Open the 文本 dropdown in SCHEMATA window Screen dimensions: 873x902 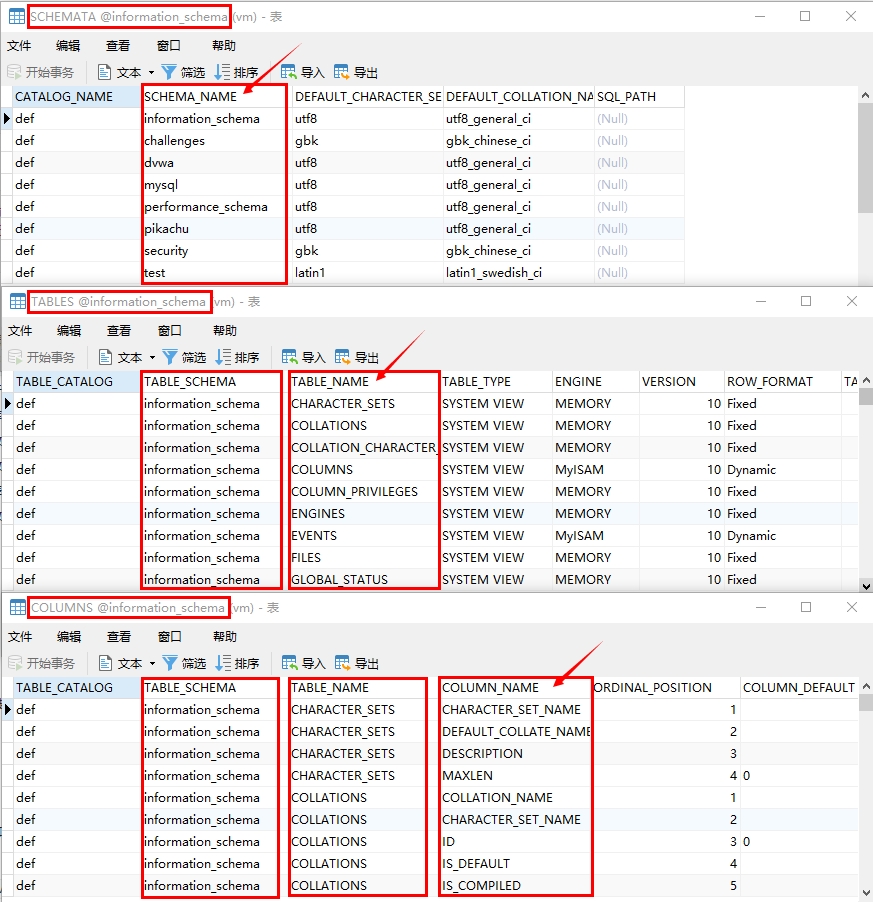click(x=151, y=72)
